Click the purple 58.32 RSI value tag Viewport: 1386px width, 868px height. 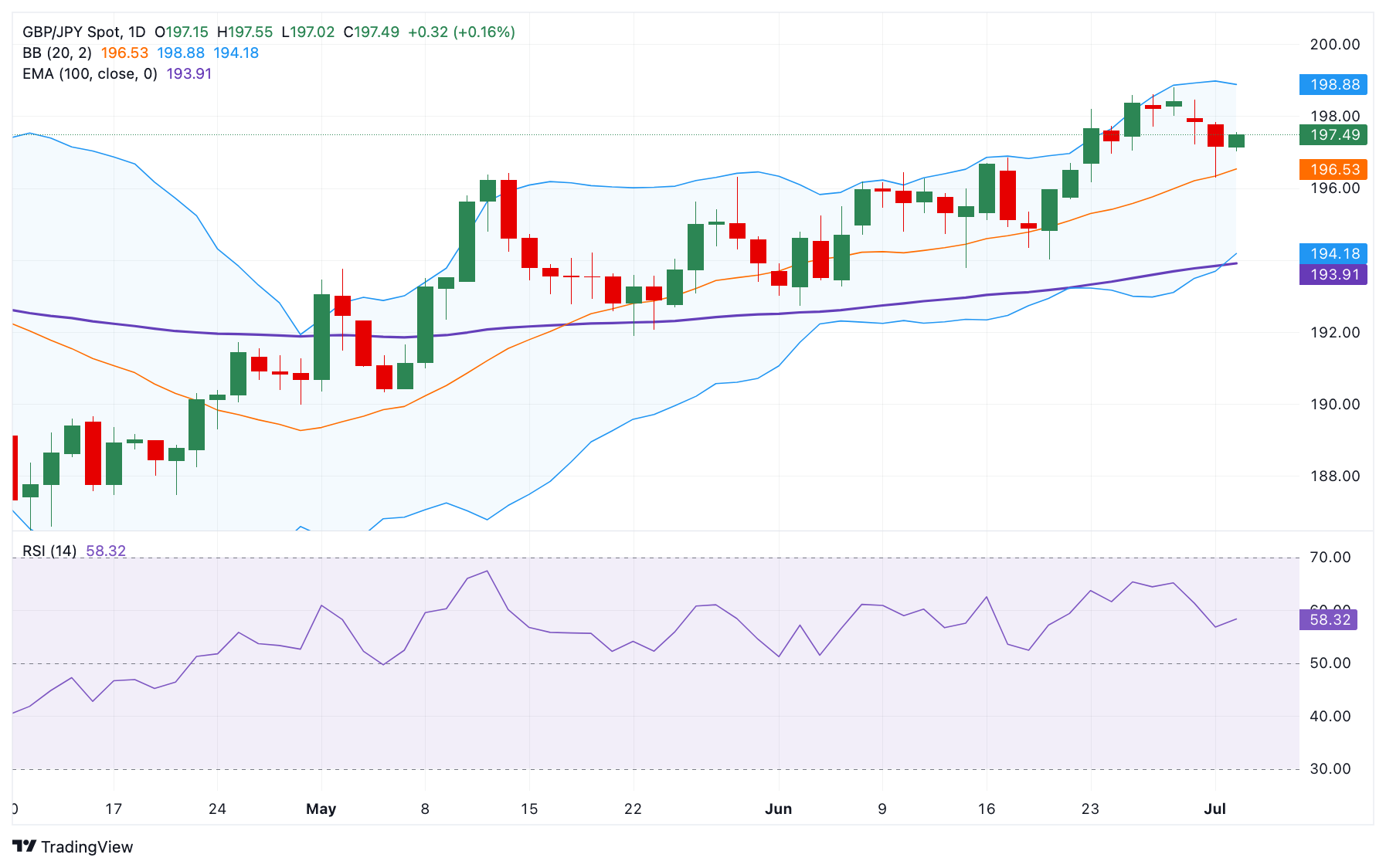1329,619
